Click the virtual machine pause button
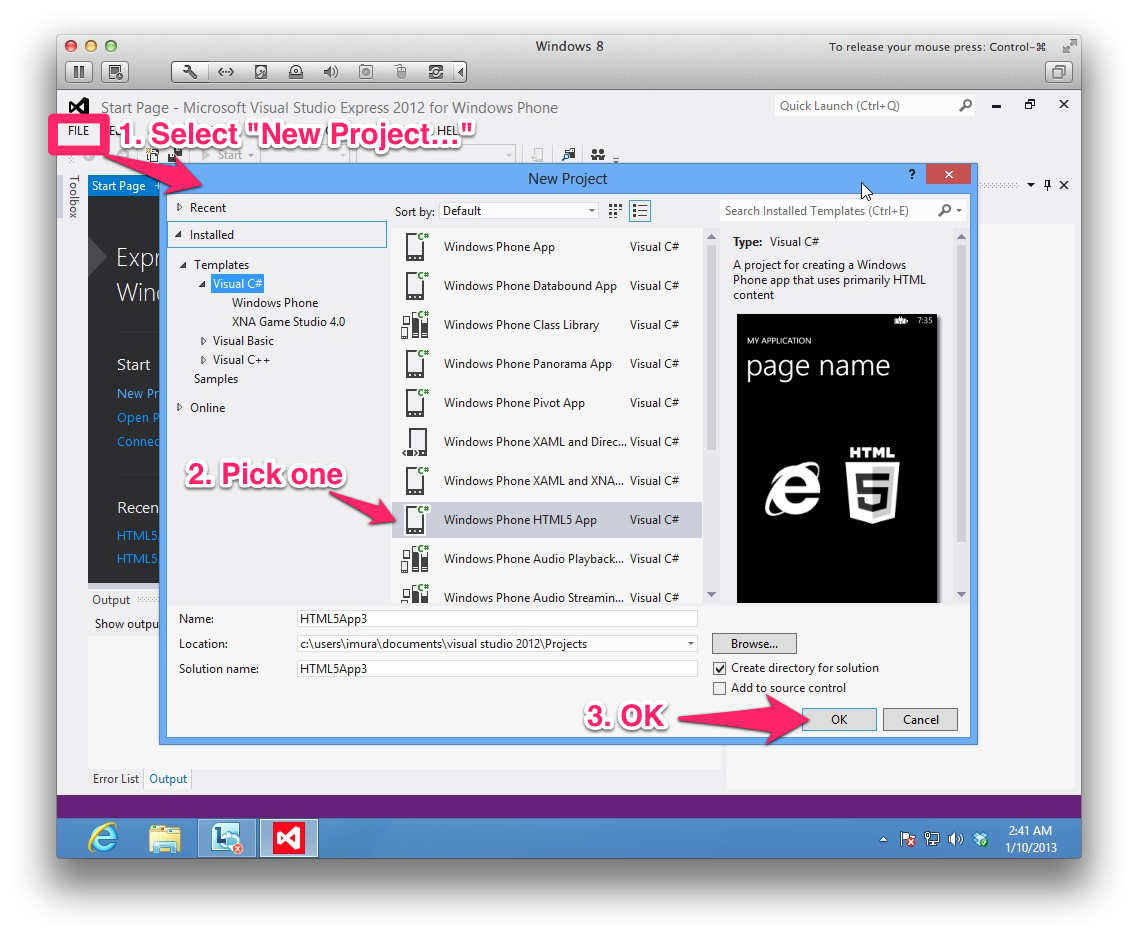Viewport: 1138px width, 937px height. 80,72
